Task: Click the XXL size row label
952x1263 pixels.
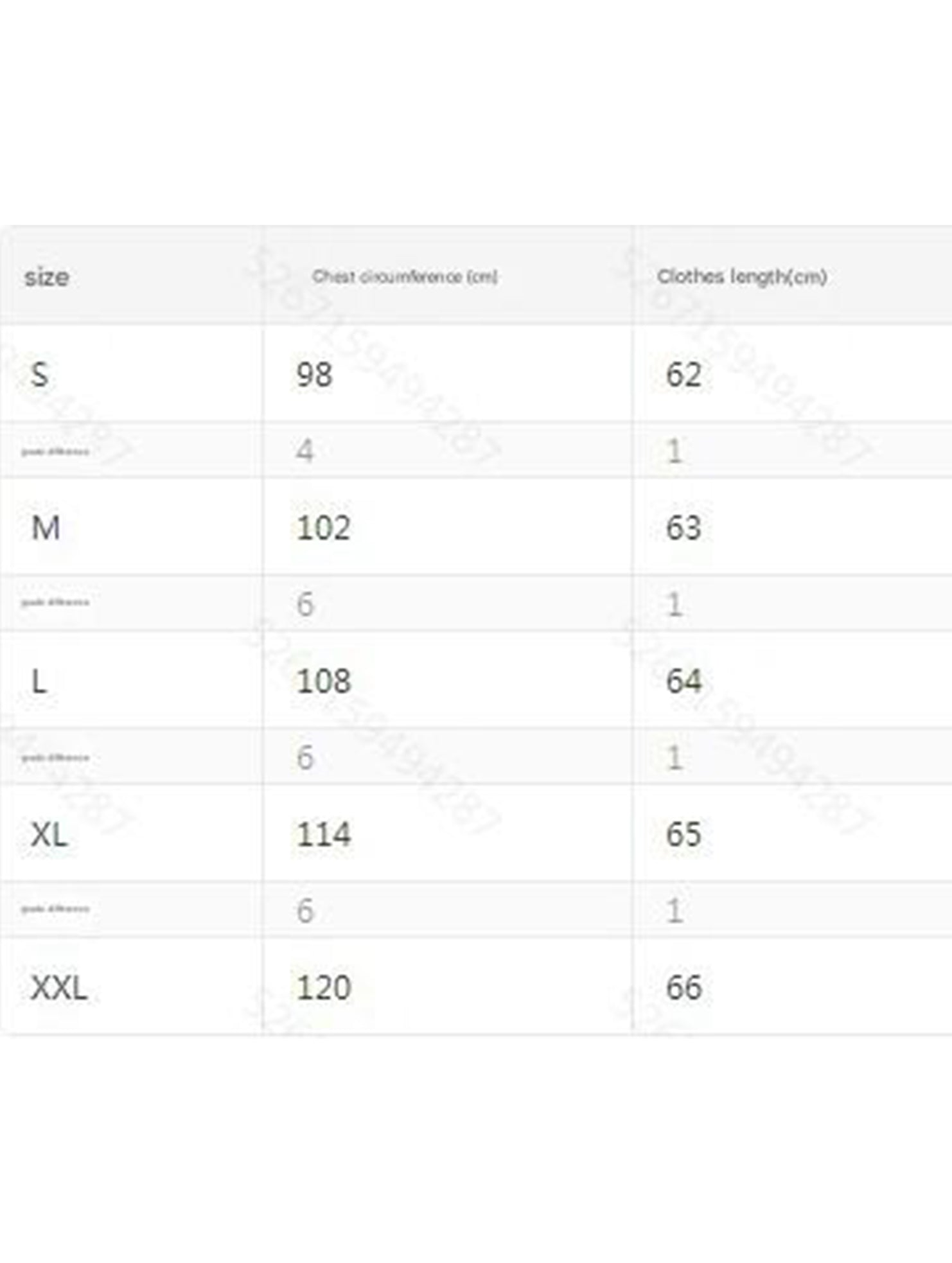Action: 58,987
